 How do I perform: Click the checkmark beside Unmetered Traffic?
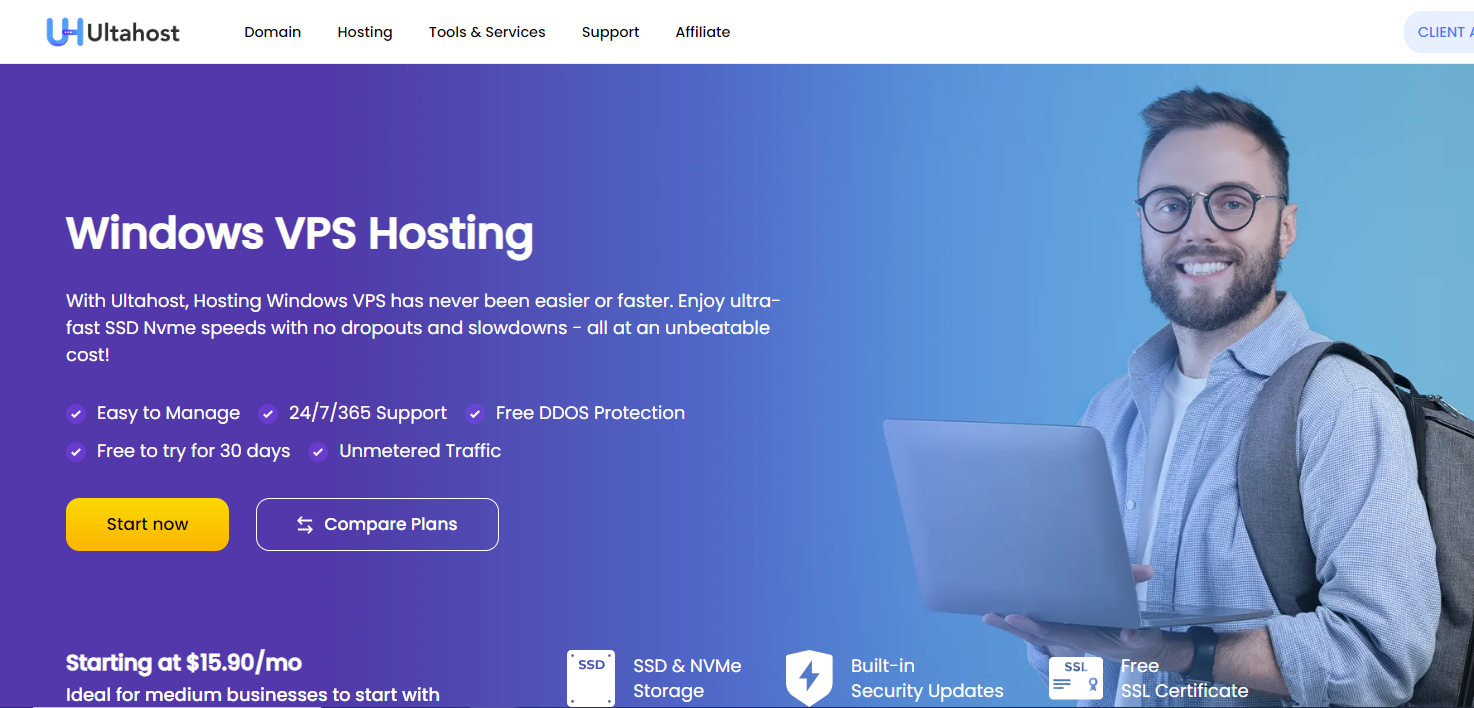(x=318, y=452)
